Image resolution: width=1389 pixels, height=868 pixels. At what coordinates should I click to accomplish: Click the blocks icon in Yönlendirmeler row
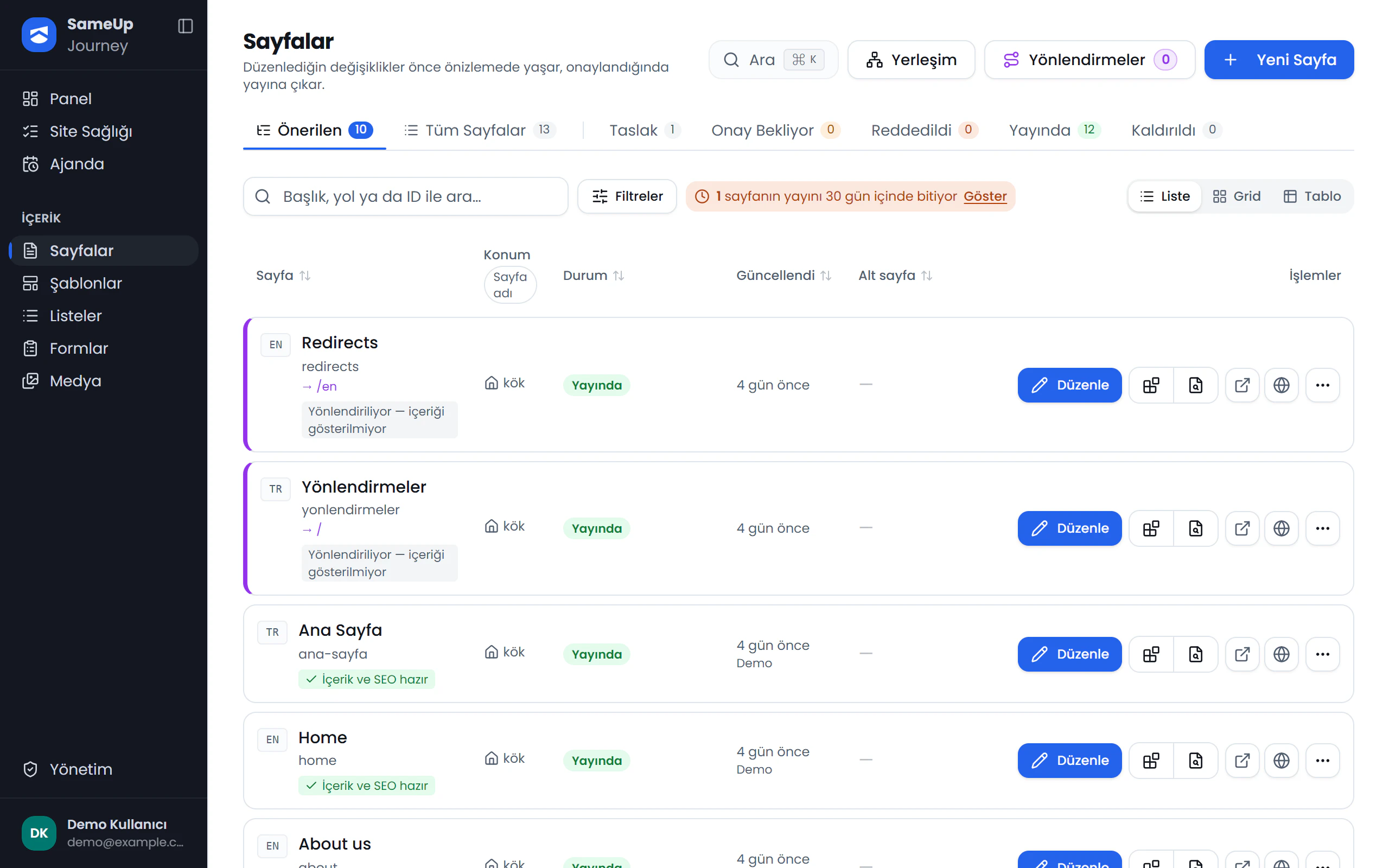(1151, 528)
